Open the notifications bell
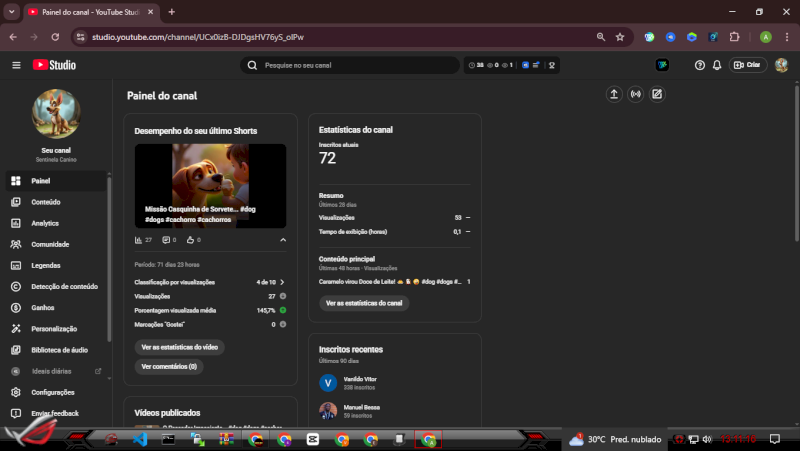Screen dimensions: 800x451 pos(716,65)
